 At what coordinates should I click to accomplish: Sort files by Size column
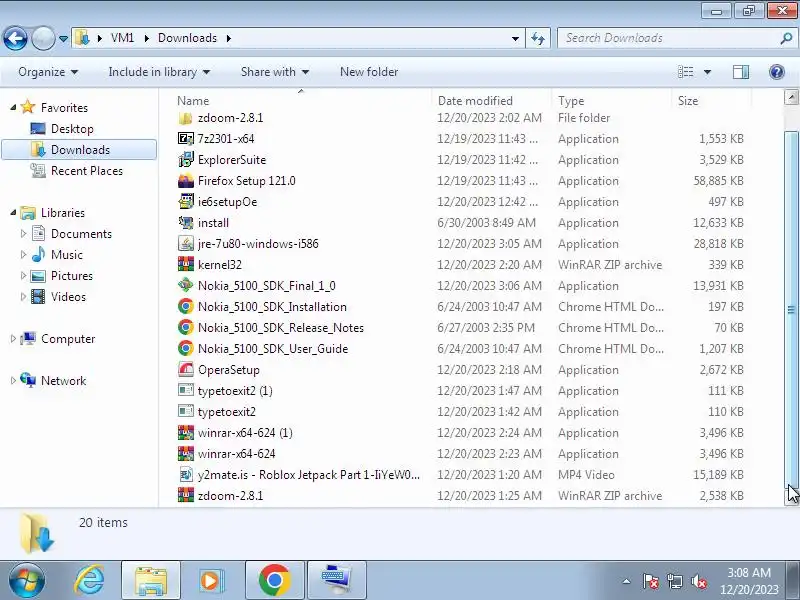coord(688,101)
